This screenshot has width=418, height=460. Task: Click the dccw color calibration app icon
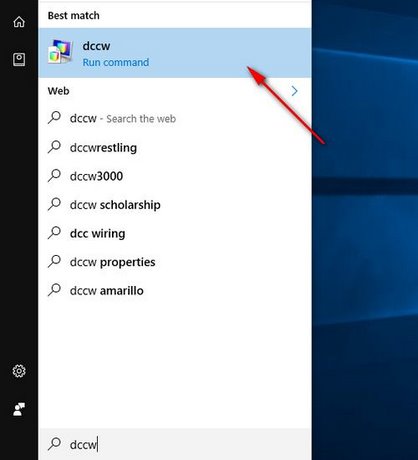[x=60, y=52]
